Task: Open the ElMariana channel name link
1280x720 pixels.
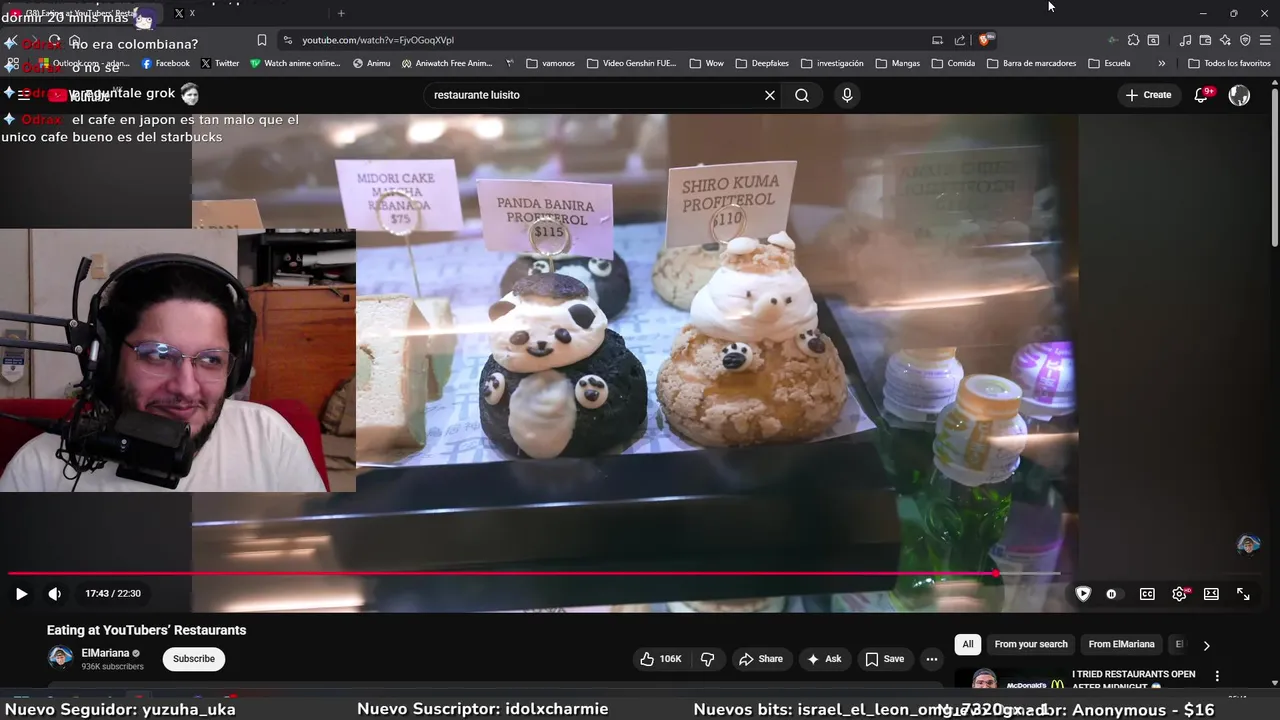Action: coord(105,653)
